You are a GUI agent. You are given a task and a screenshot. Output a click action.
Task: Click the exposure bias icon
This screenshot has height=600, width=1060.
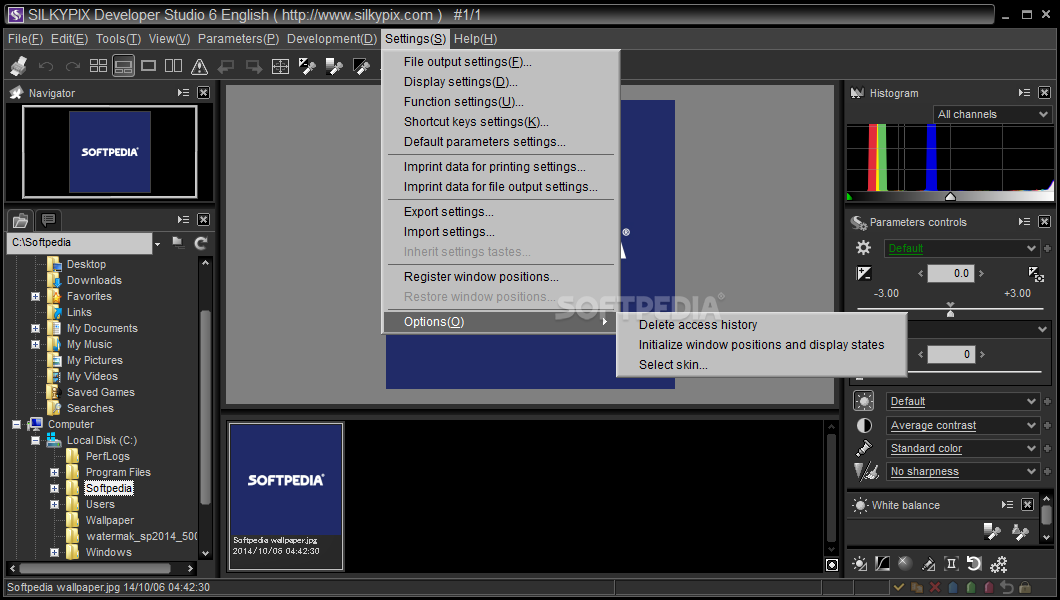click(864, 273)
